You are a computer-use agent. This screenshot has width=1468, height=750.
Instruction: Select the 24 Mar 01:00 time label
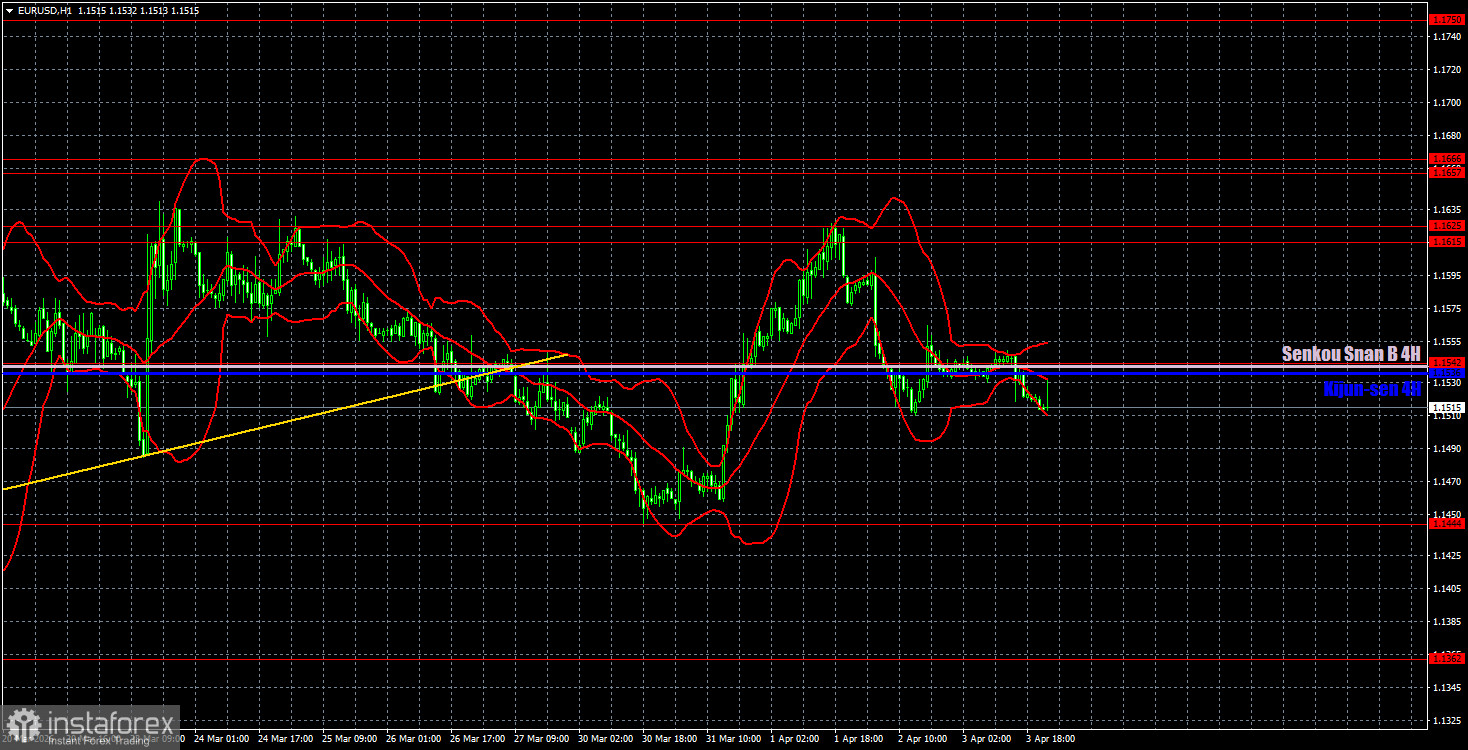[220, 739]
